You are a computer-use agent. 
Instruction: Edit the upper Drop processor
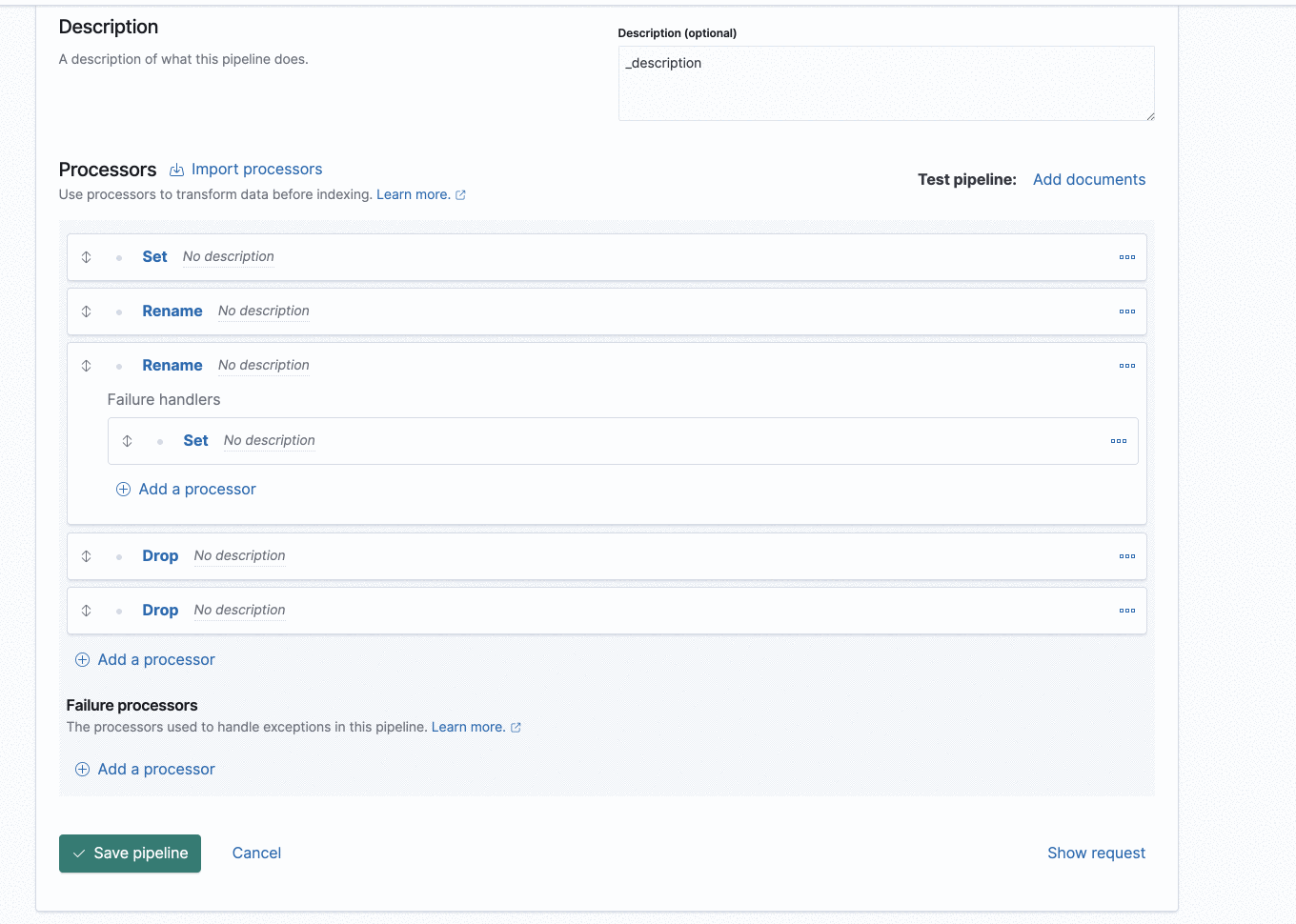(160, 556)
